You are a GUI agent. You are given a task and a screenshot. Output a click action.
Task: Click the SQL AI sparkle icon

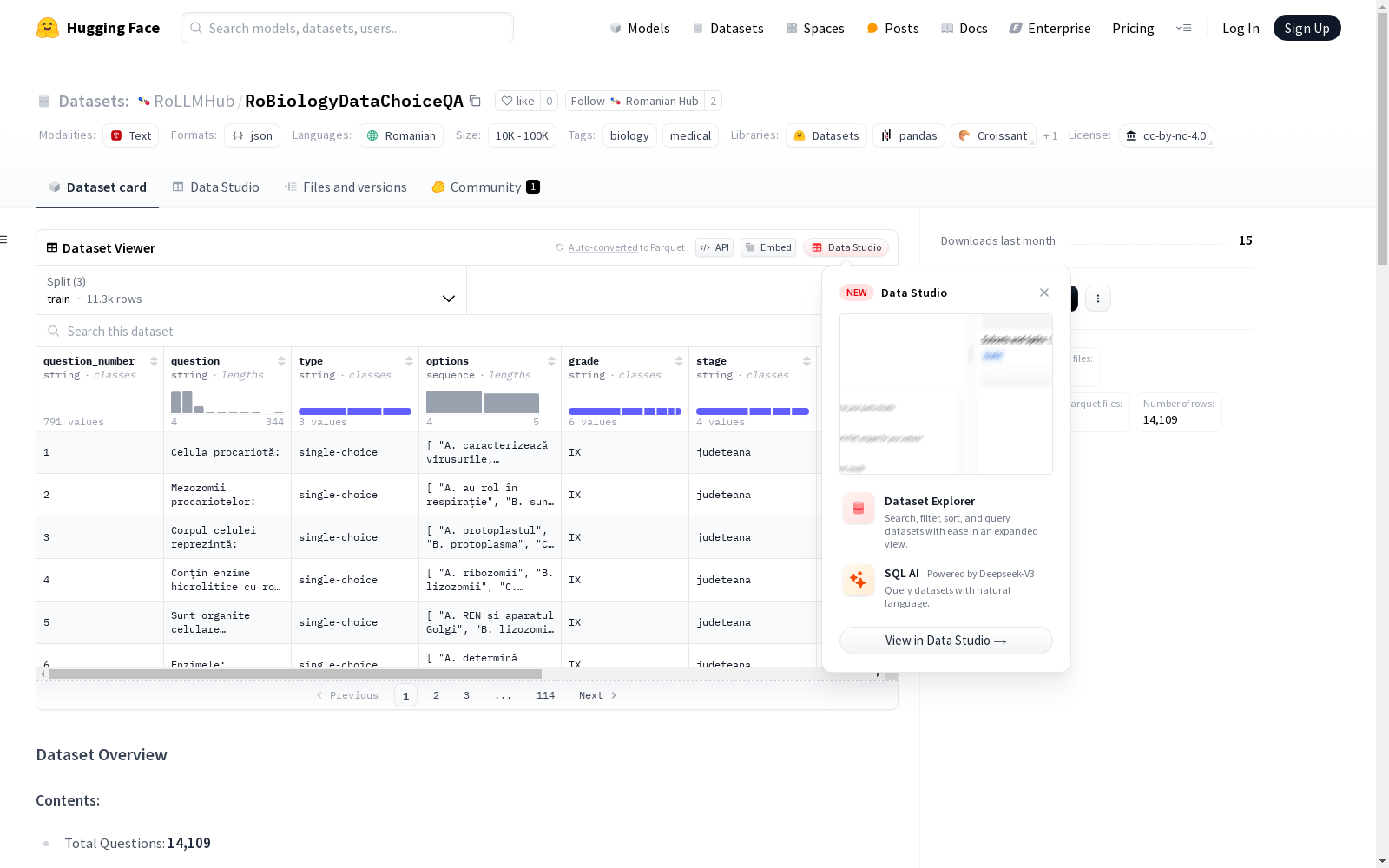pyautogui.click(x=859, y=581)
